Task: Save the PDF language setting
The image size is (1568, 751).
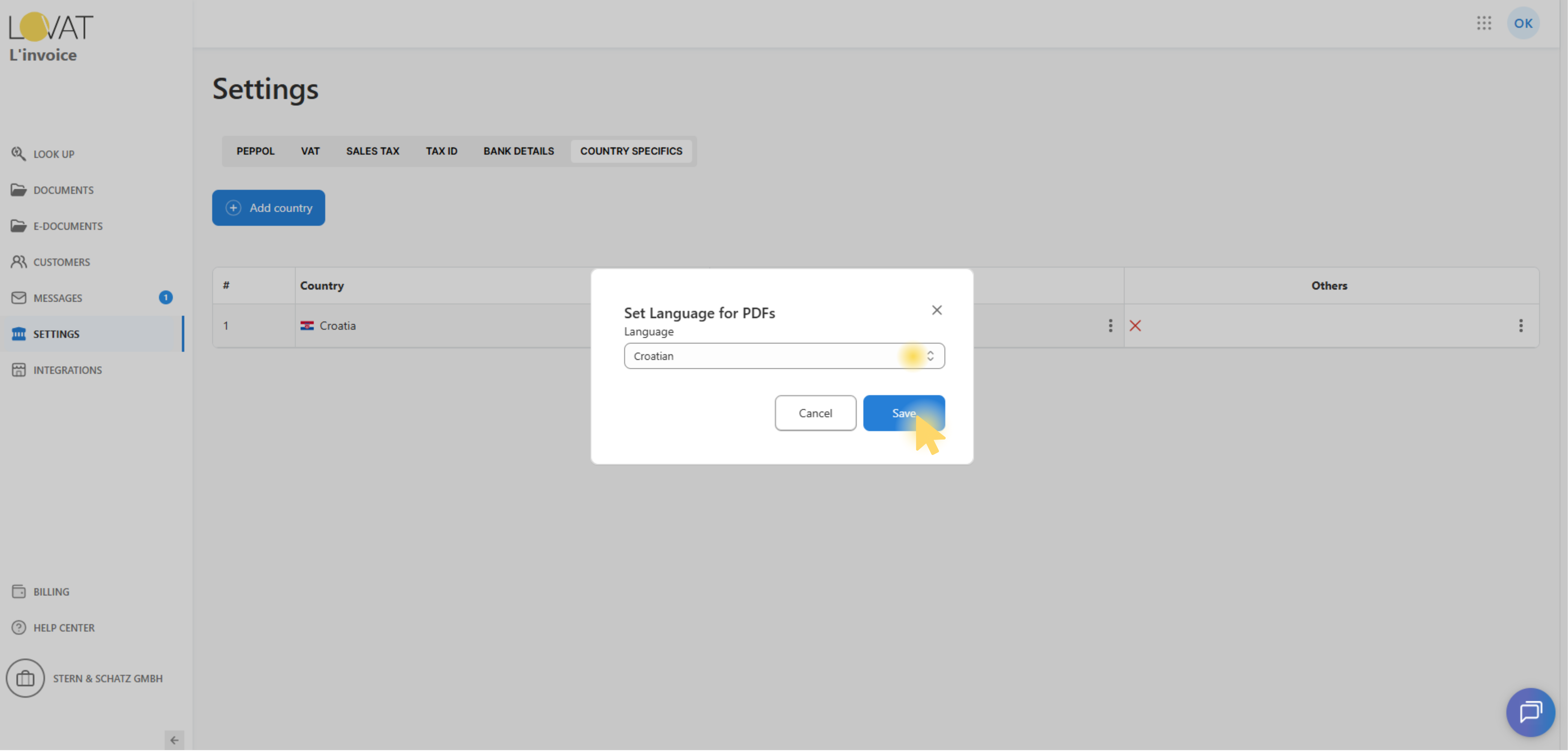Action: [903, 413]
